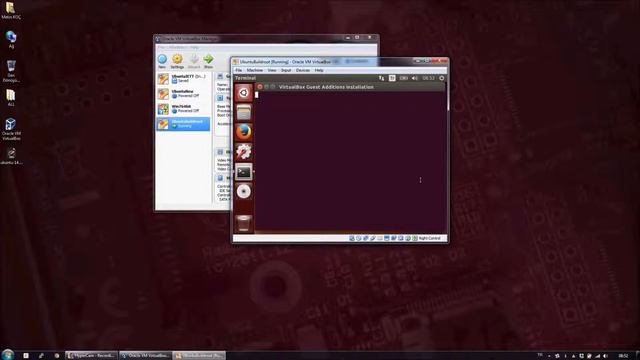Open File menu in running VM window
Screen dimensions: 640x360
[x=238, y=70]
